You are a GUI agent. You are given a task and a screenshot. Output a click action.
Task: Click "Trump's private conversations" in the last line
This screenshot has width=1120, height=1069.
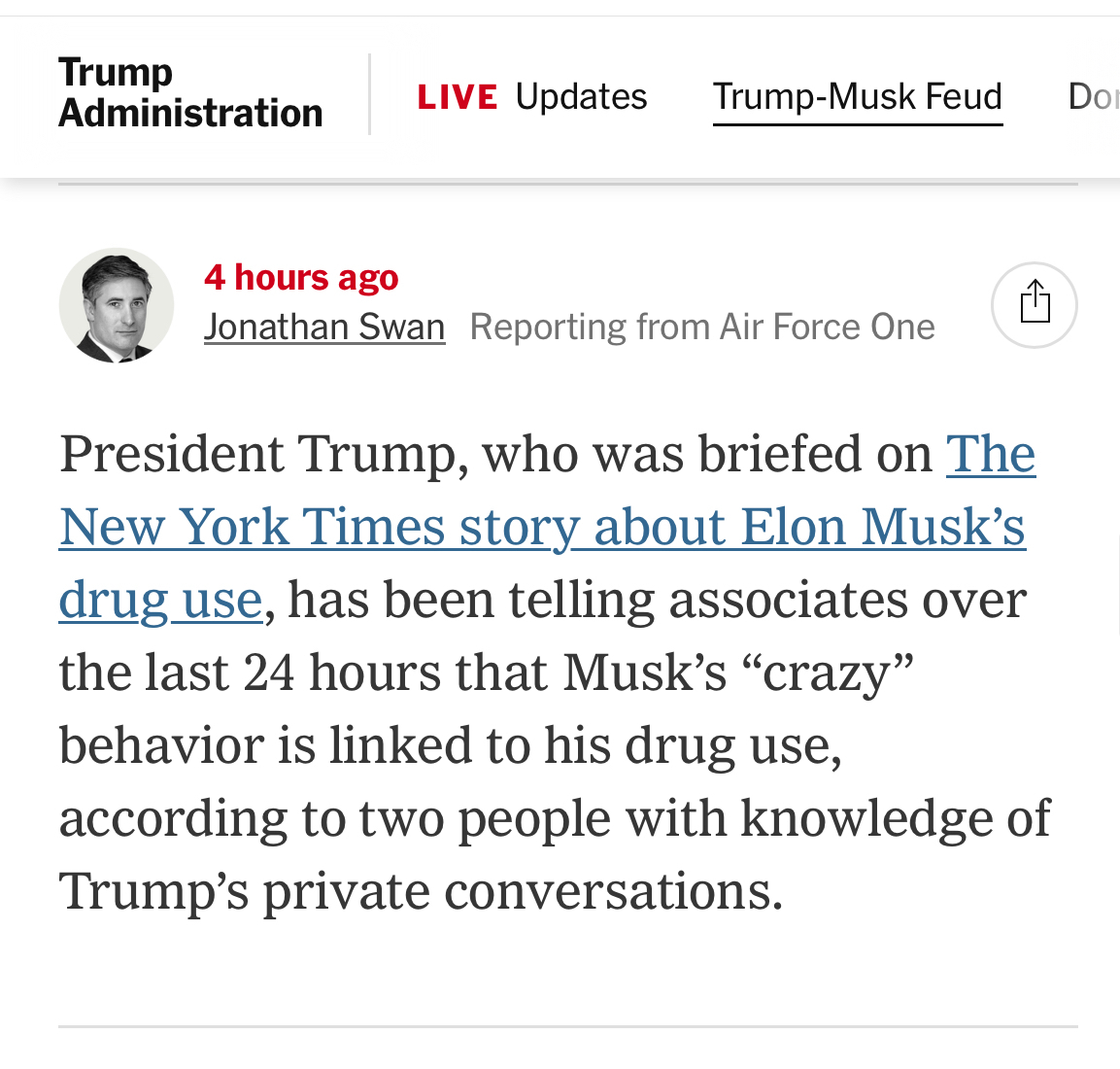[421, 891]
